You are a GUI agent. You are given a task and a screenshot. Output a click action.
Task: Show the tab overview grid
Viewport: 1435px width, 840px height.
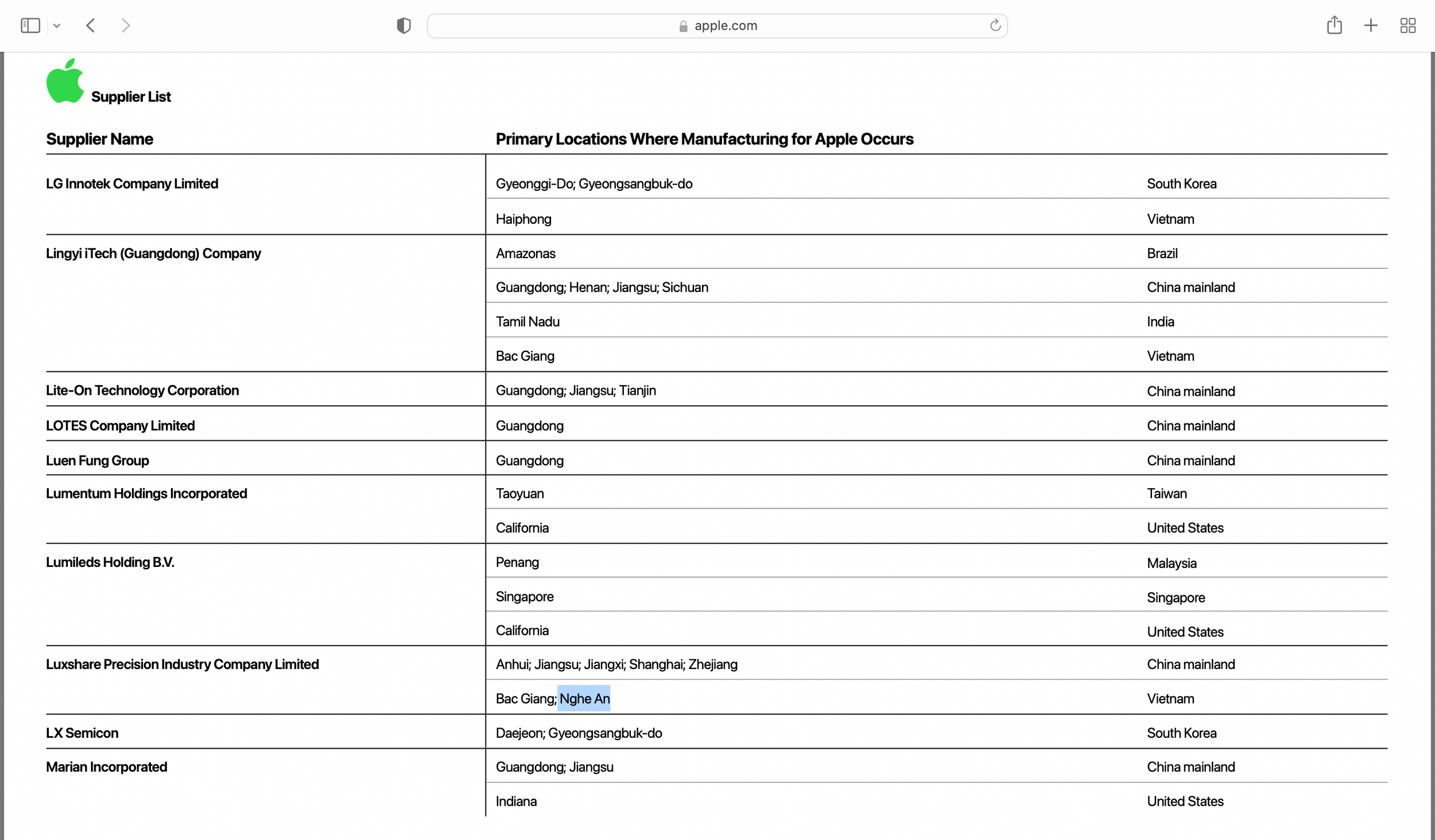(1408, 25)
